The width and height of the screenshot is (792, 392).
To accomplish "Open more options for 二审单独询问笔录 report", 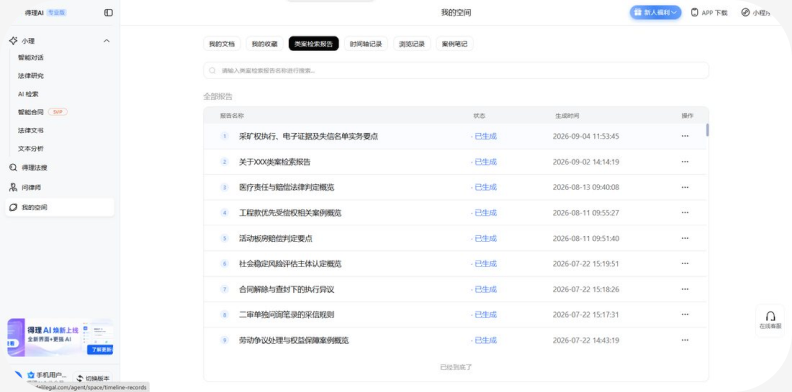I will tap(685, 315).
